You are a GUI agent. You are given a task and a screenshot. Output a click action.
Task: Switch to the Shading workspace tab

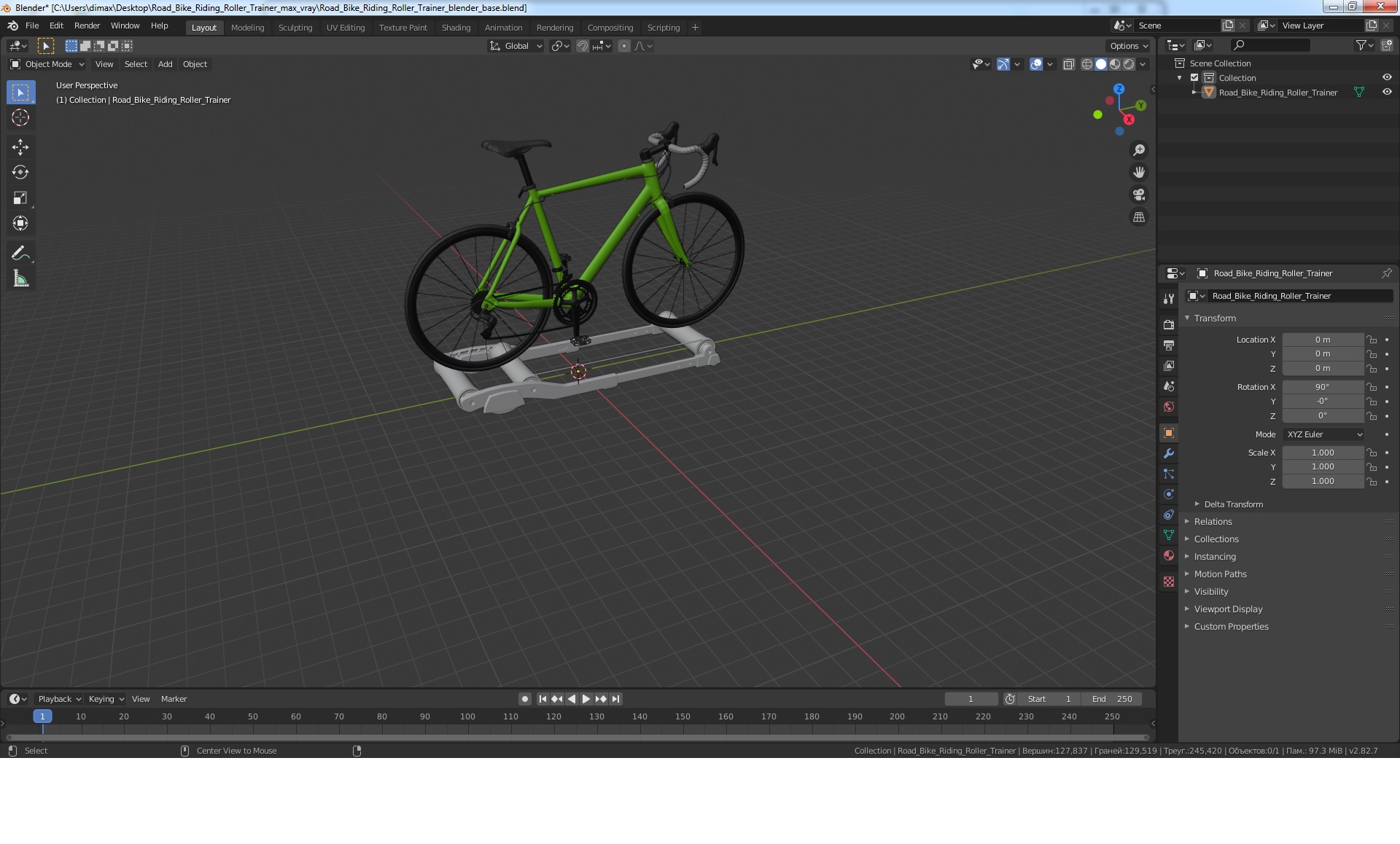(456, 28)
